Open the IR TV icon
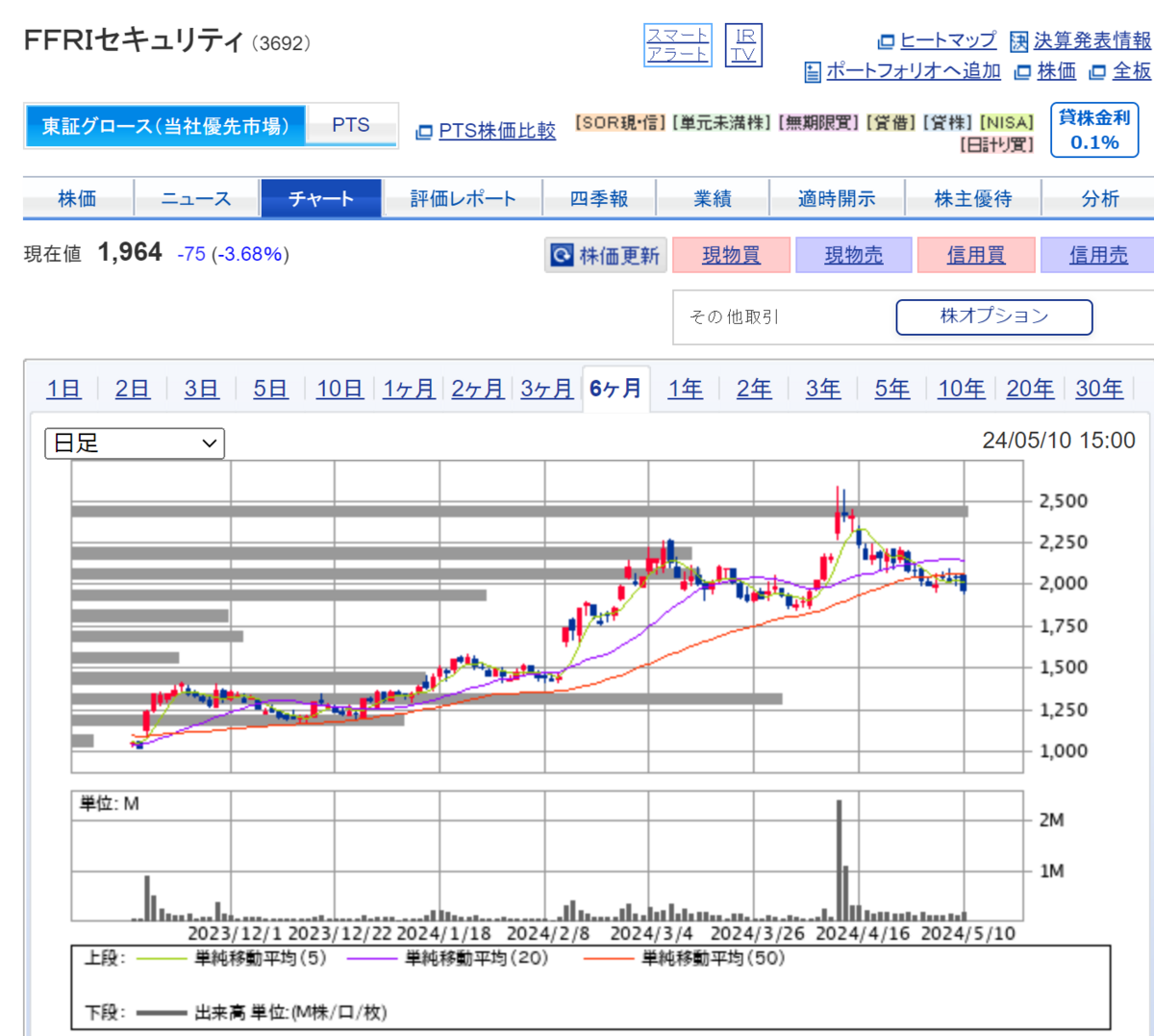 [743, 45]
